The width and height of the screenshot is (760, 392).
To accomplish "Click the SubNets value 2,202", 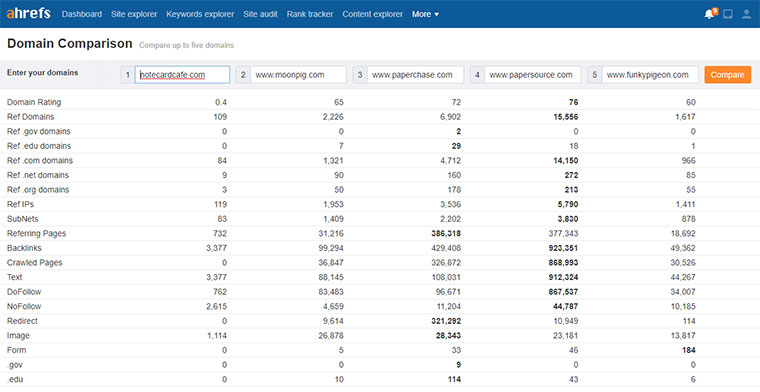I will 450,219.
